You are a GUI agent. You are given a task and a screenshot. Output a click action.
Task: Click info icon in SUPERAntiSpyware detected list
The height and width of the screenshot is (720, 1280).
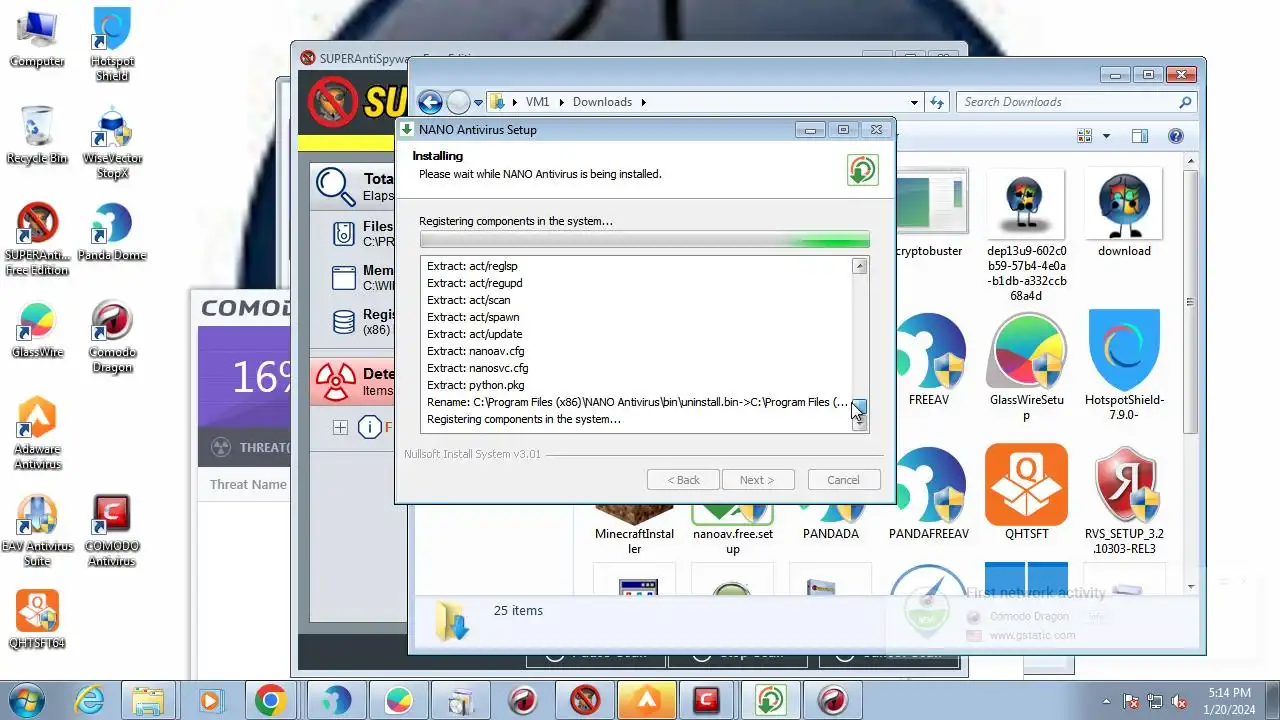(370, 427)
